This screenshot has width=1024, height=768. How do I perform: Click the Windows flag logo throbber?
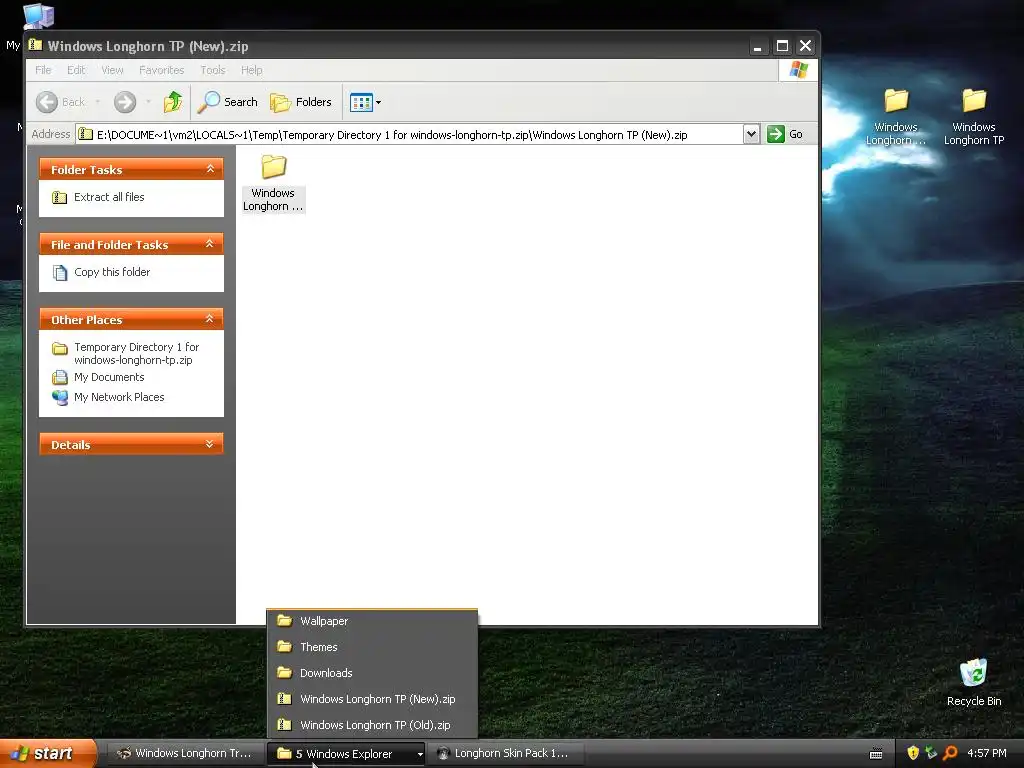tap(798, 70)
